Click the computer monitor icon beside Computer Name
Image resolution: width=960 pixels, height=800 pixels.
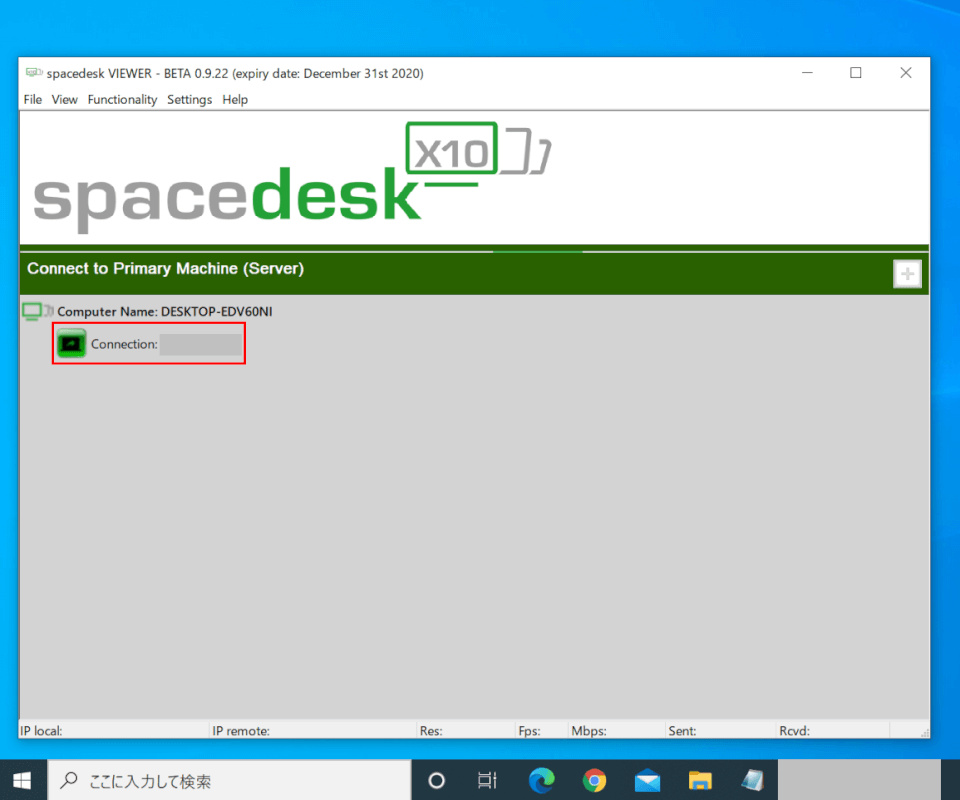[x=37, y=311]
